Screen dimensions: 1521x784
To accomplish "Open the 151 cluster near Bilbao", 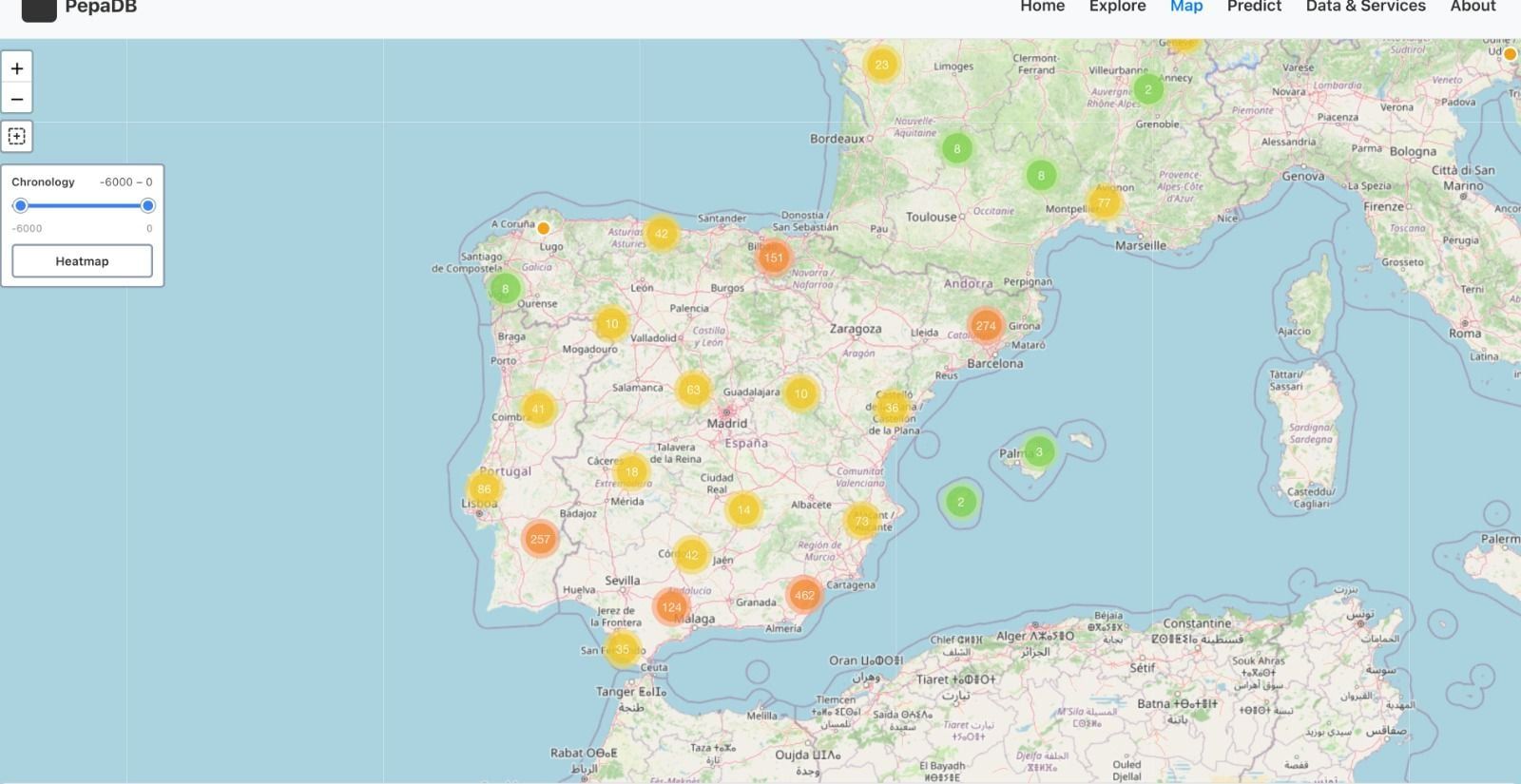I will (774, 258).
